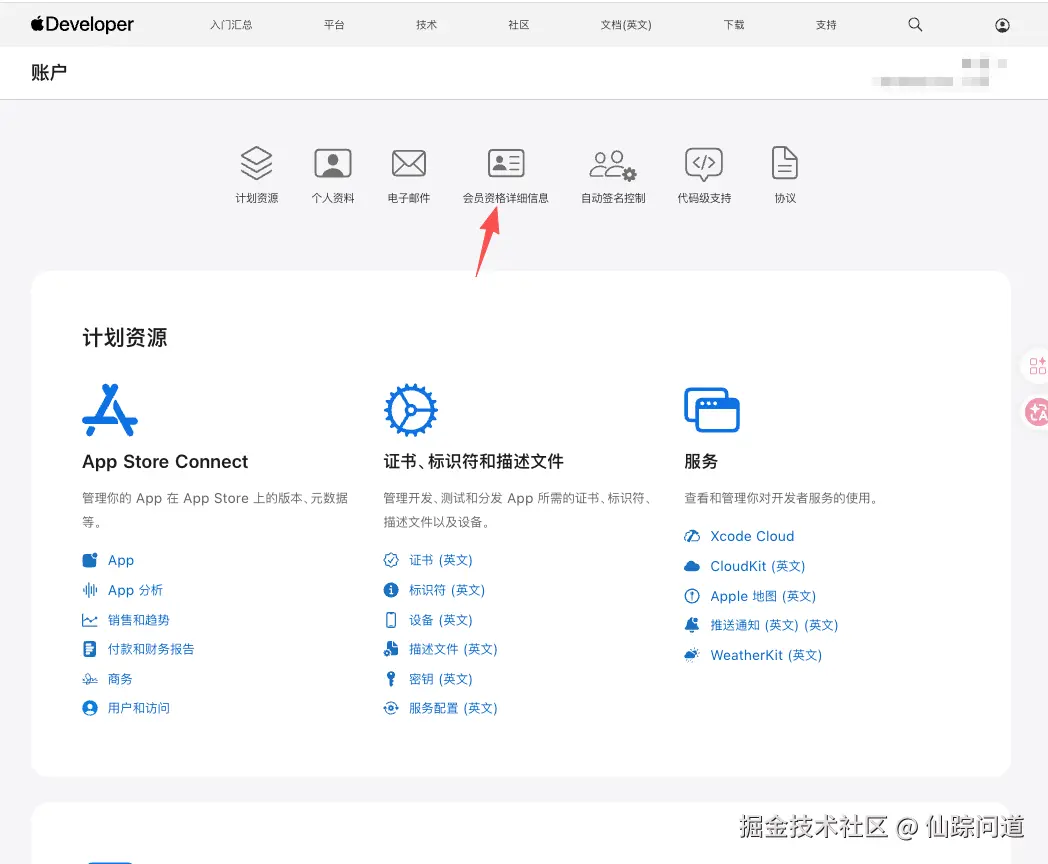
Task: Open the 用户和访问 link
Action: tap(139, 708)
